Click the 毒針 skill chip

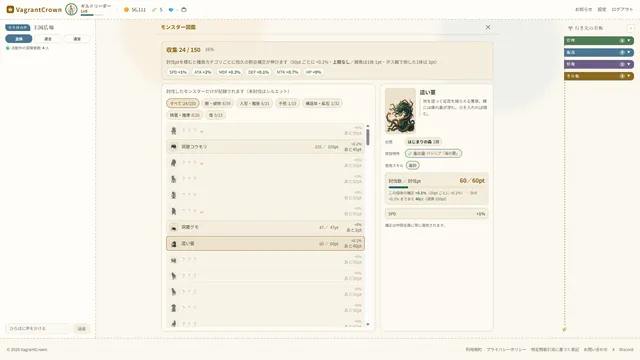pos(413,165)
